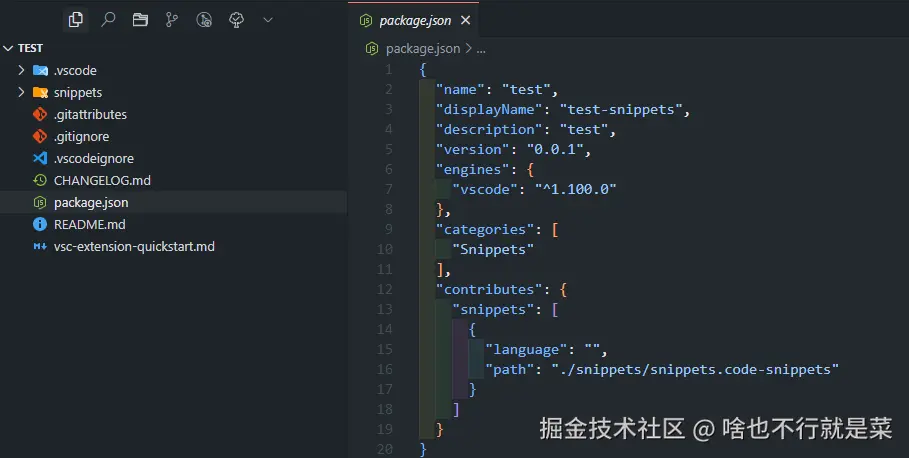Screen dimensions: 909x458
Task: Collapse the TEST root folder
Action: (8, 48)
